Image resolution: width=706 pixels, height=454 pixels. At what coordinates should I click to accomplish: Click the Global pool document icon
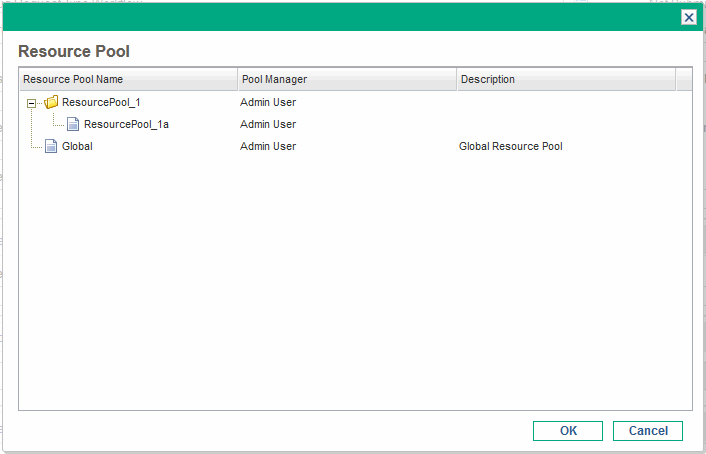point(51,147)
